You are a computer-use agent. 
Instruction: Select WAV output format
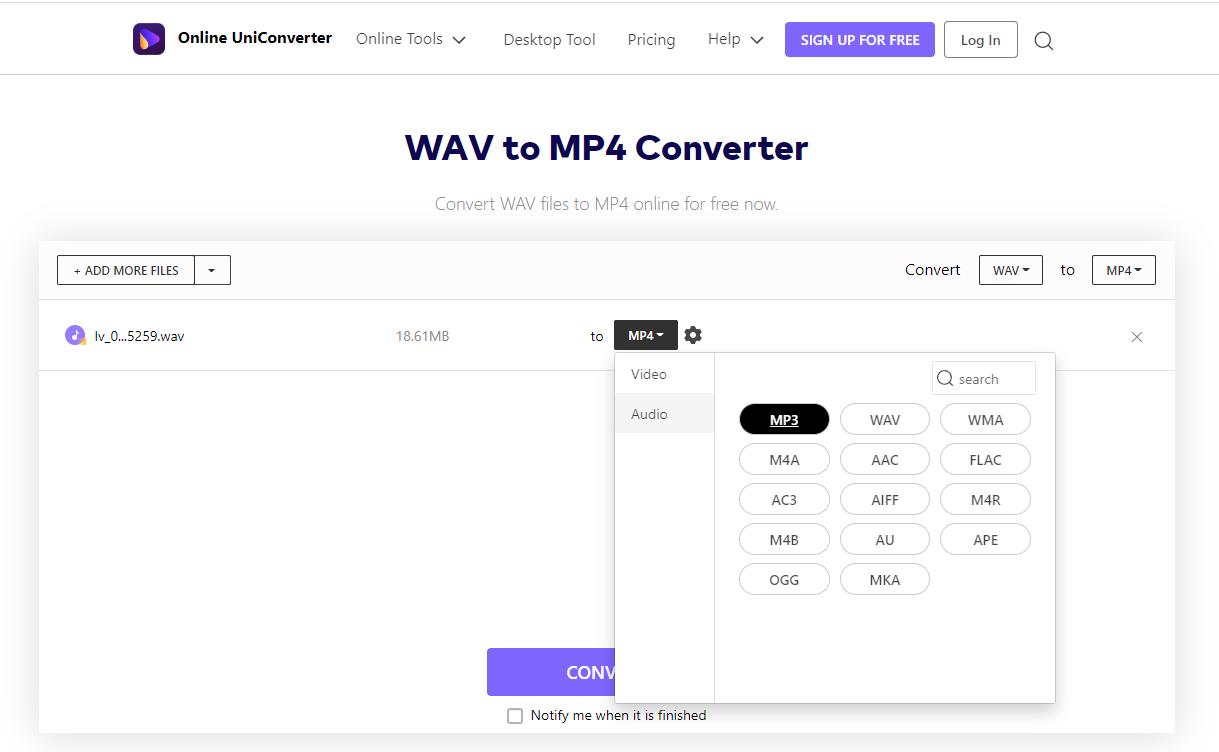tap(885, 420)
